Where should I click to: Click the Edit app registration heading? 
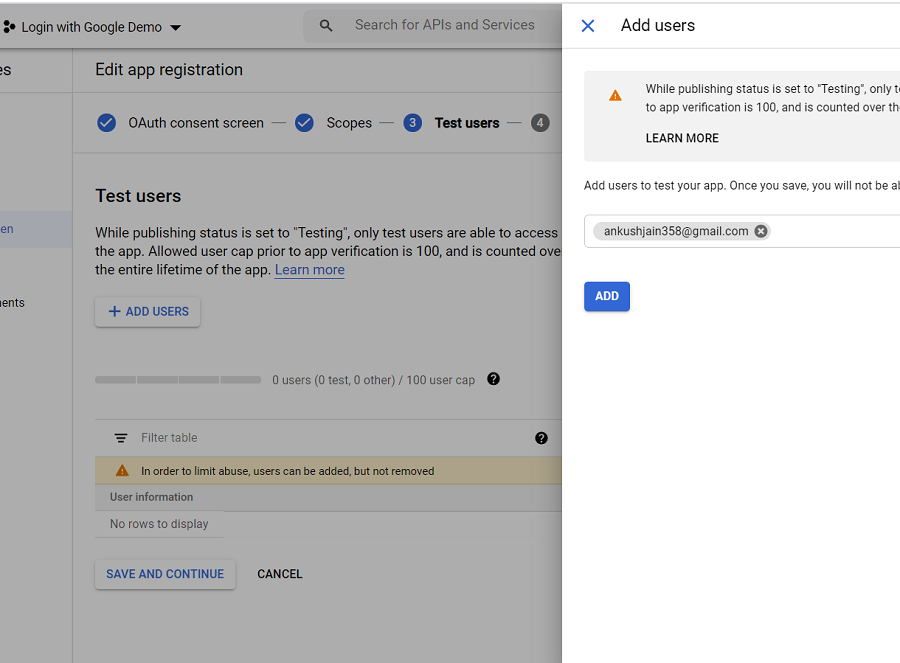169,69
